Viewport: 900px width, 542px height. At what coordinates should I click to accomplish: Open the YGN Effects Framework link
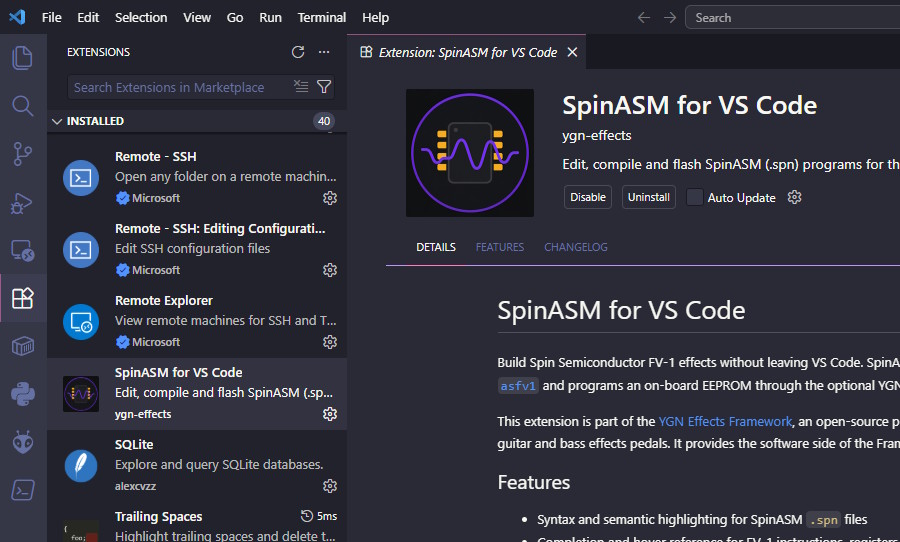[725, 421]
